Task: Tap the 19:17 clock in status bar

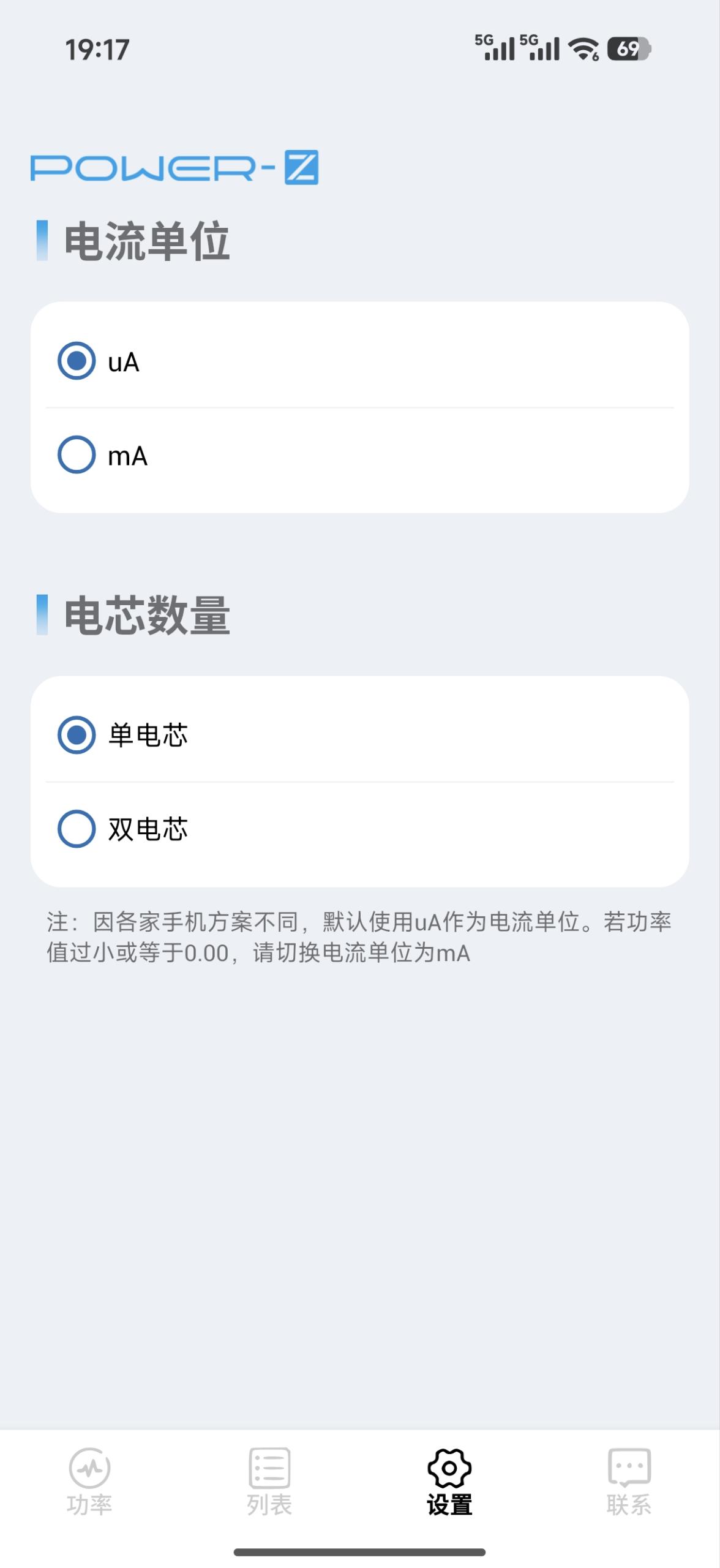Action: (x=97, y=50)
